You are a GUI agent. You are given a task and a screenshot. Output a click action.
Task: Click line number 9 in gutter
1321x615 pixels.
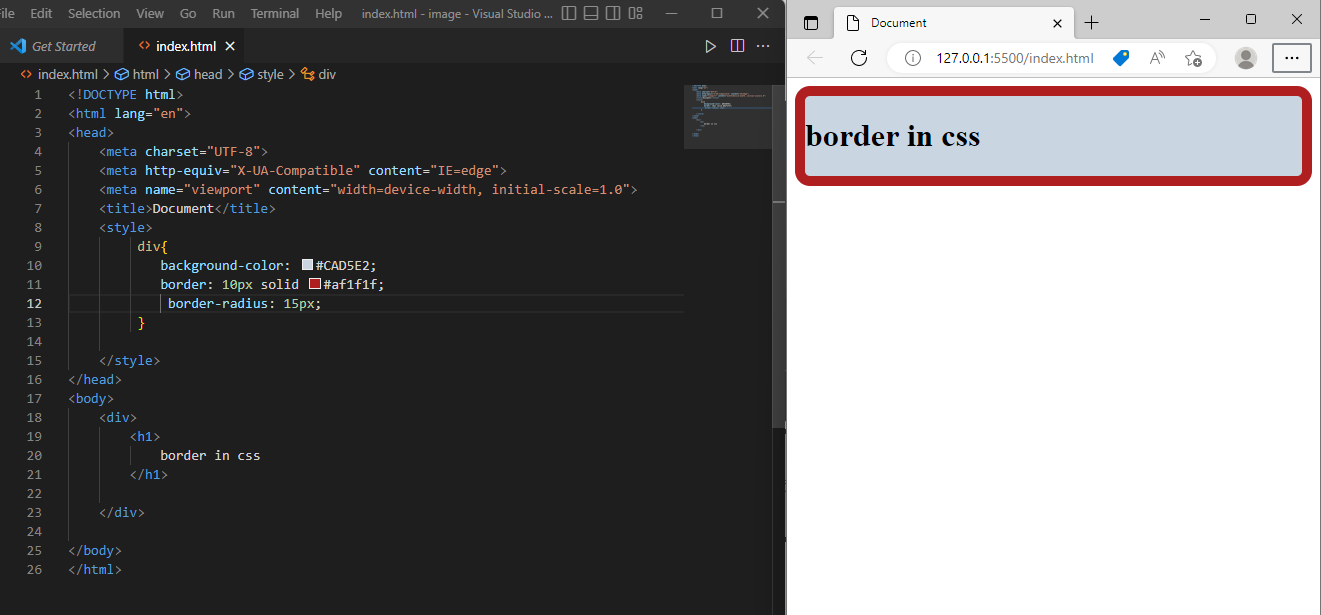click(38, 246)
